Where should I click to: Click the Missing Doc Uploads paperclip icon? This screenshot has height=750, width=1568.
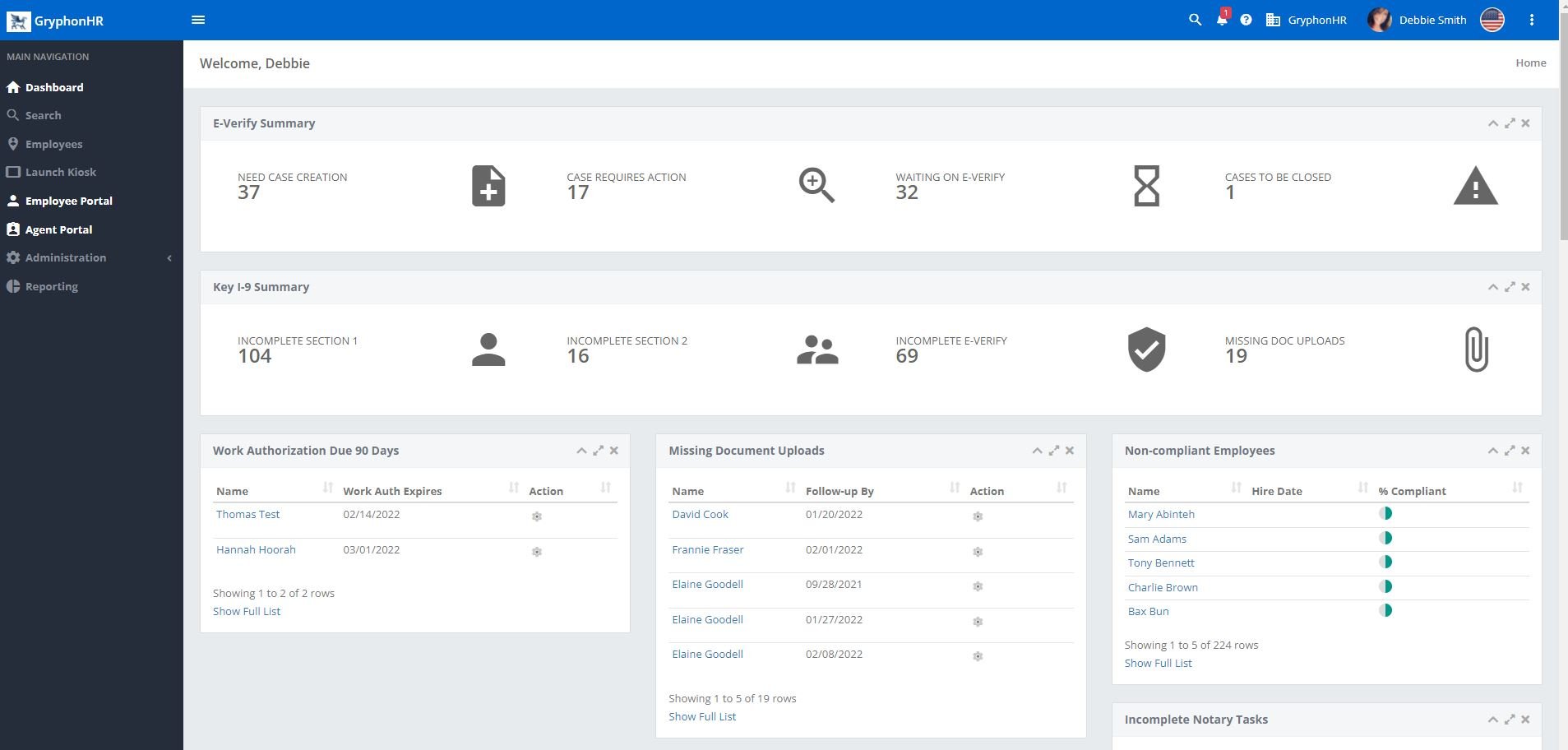(x=1476, y=350)
